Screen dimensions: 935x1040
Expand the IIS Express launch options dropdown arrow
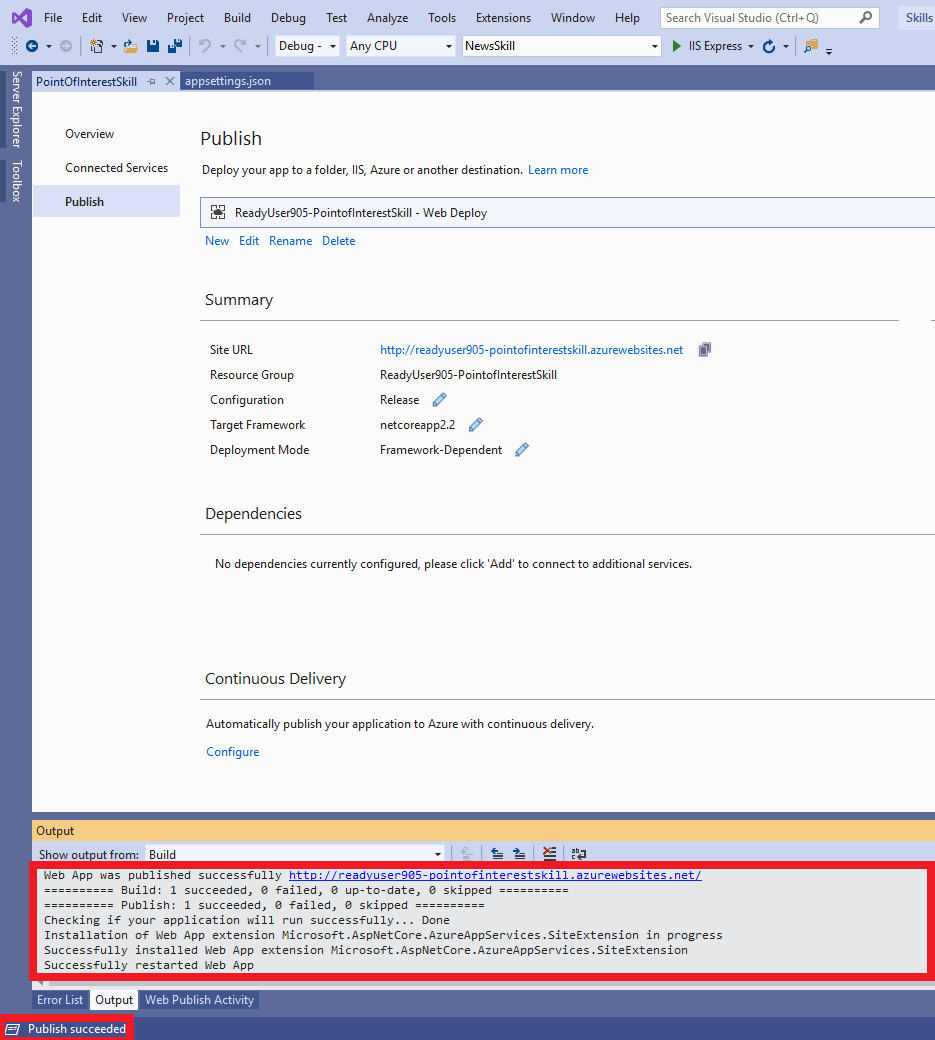coord(751,46)
